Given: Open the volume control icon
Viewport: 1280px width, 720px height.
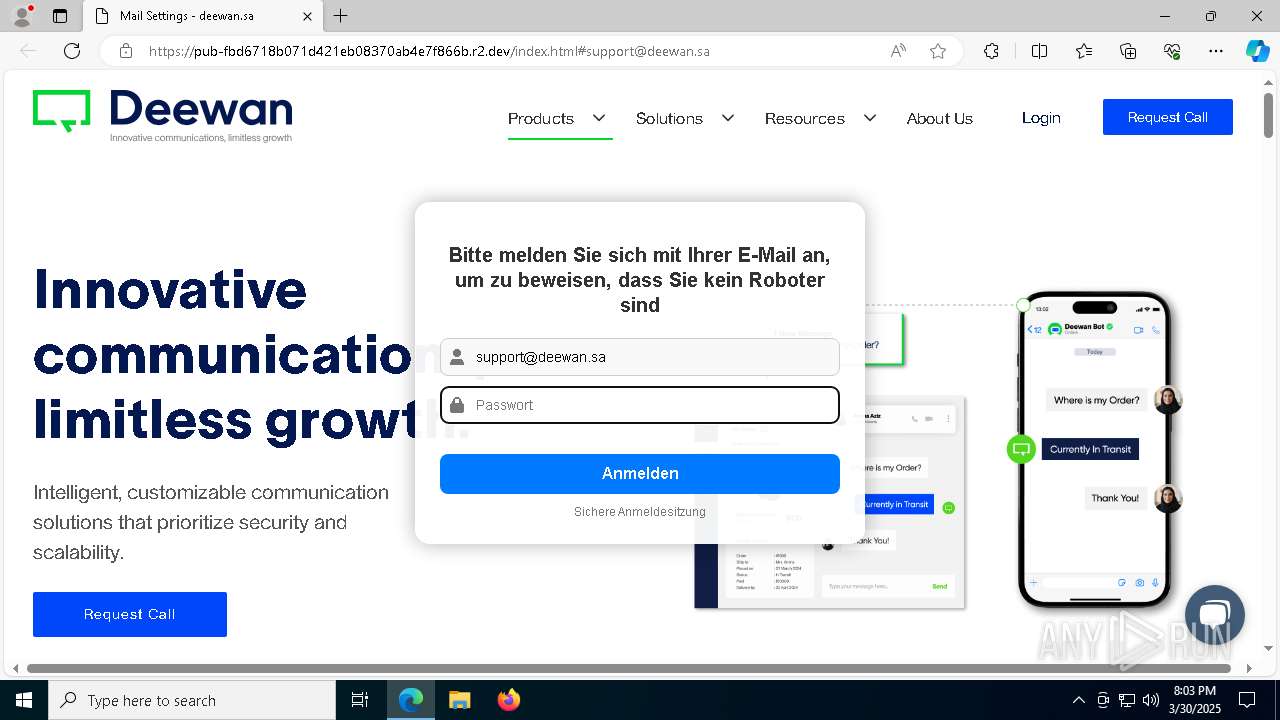Looking at the screenshot, I should tap(1151, 700).
